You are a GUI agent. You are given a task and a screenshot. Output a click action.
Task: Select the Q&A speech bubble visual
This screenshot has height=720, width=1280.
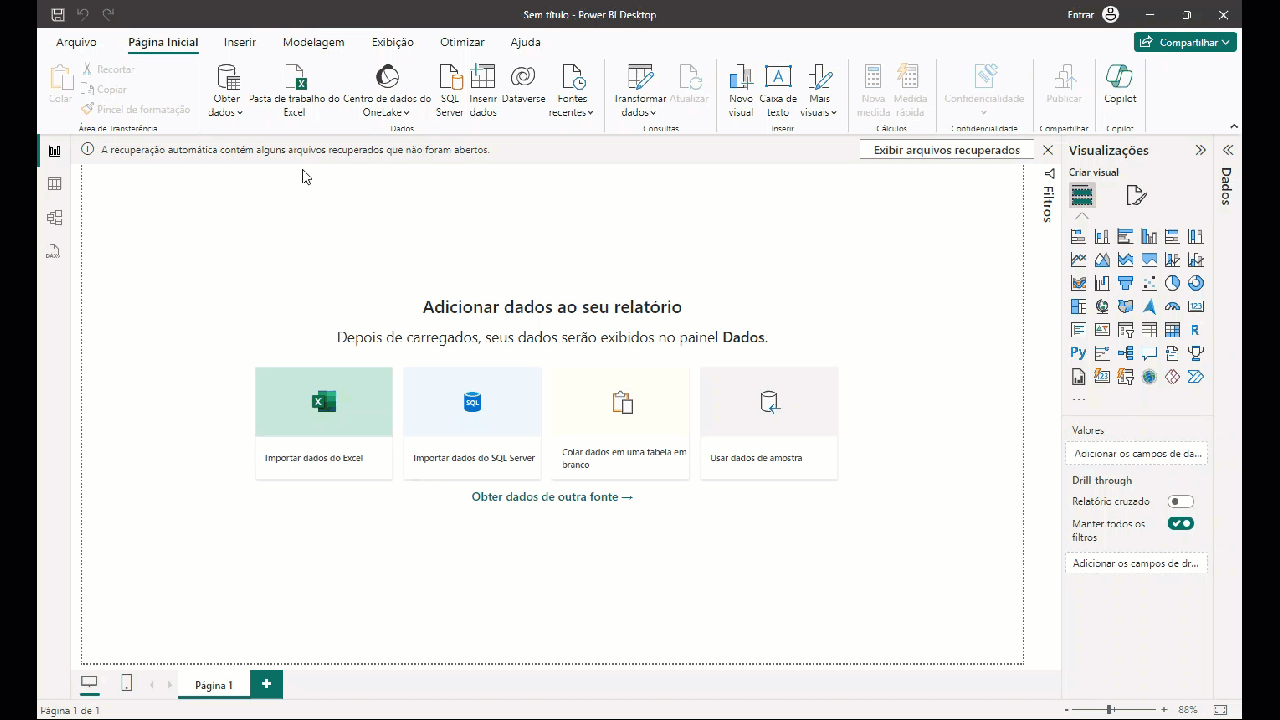pos(1149,353)
